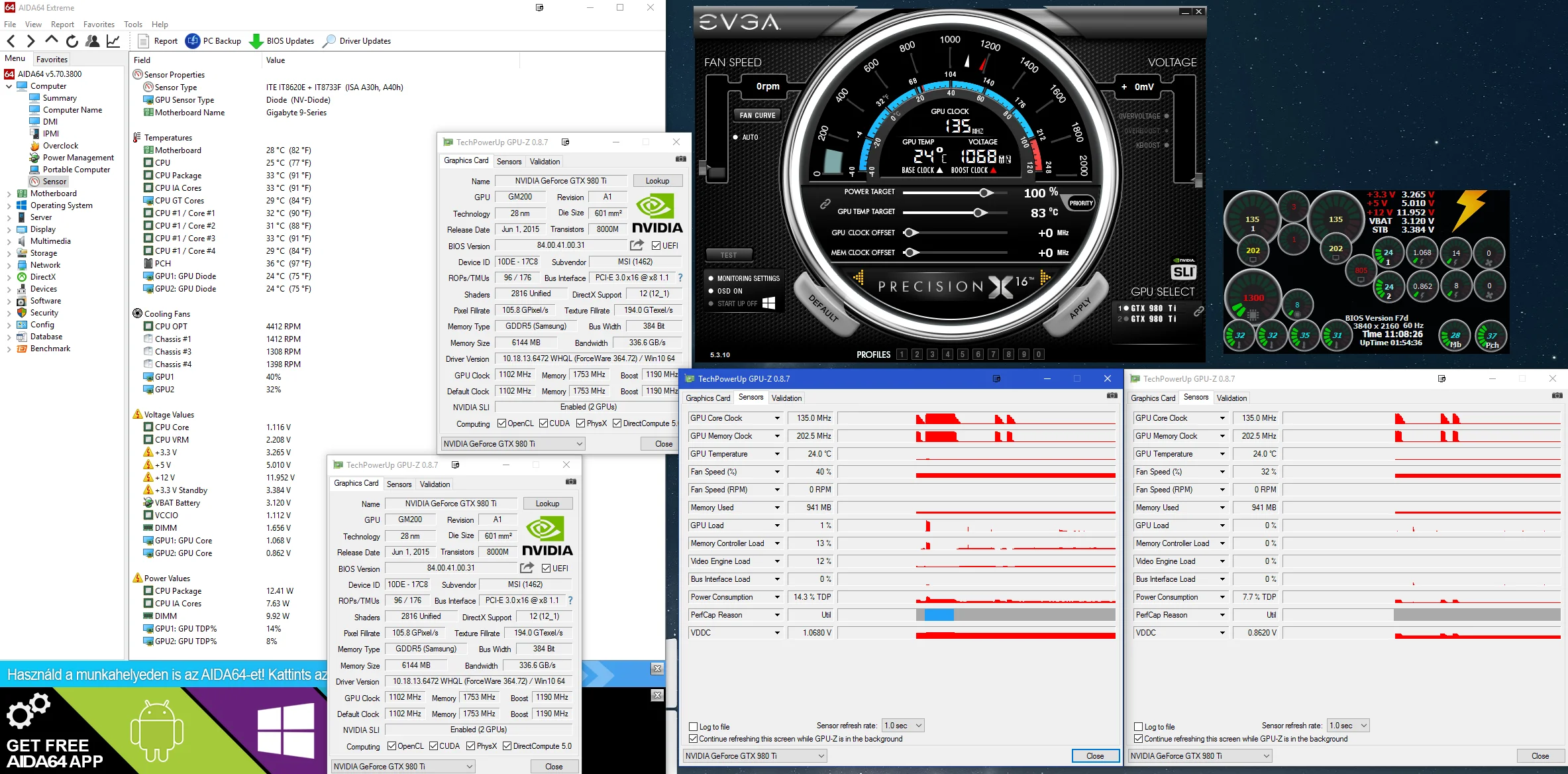Click the chain link icon near Power Target
The image size is (1568, 774).
(825, 204)
